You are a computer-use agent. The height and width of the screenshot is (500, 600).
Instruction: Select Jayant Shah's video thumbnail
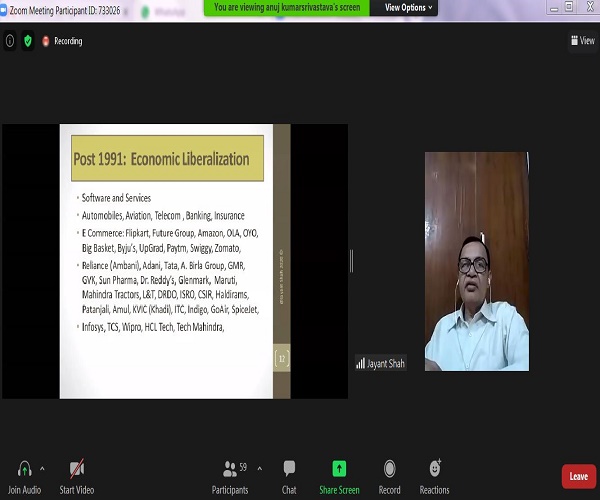(x=477, y=261)
